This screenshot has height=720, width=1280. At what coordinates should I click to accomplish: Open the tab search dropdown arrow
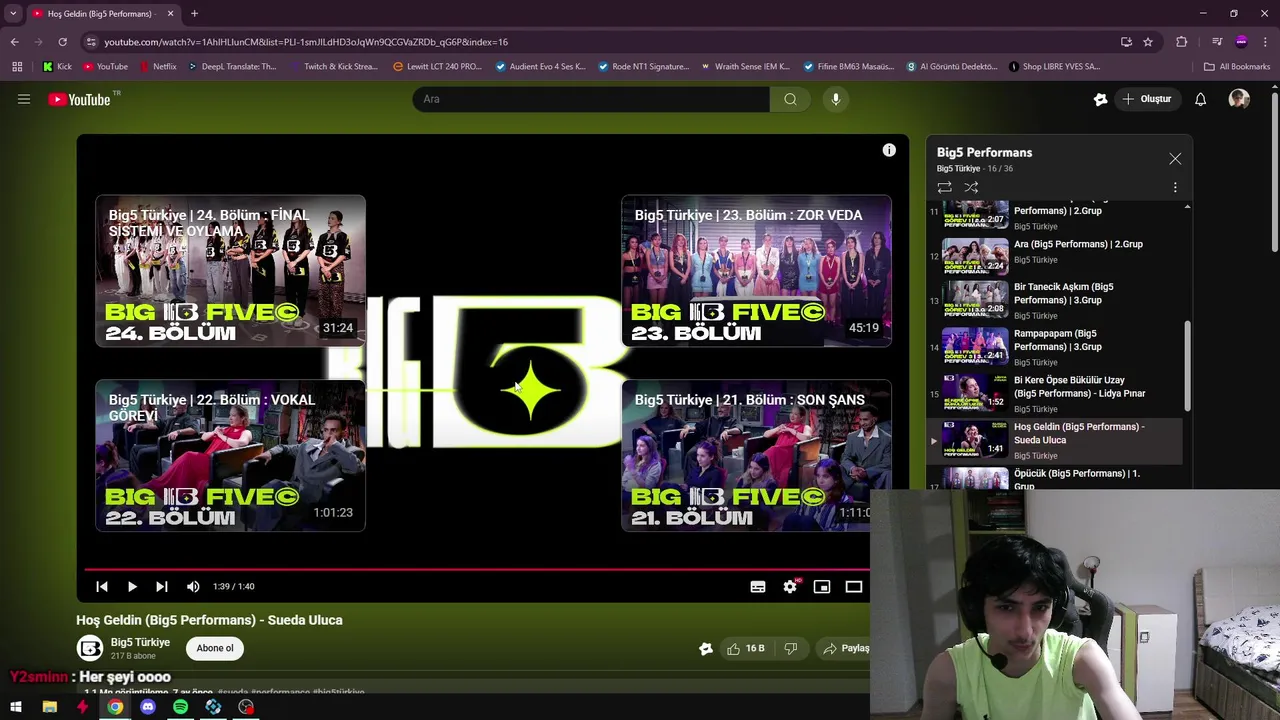(13, 13)
